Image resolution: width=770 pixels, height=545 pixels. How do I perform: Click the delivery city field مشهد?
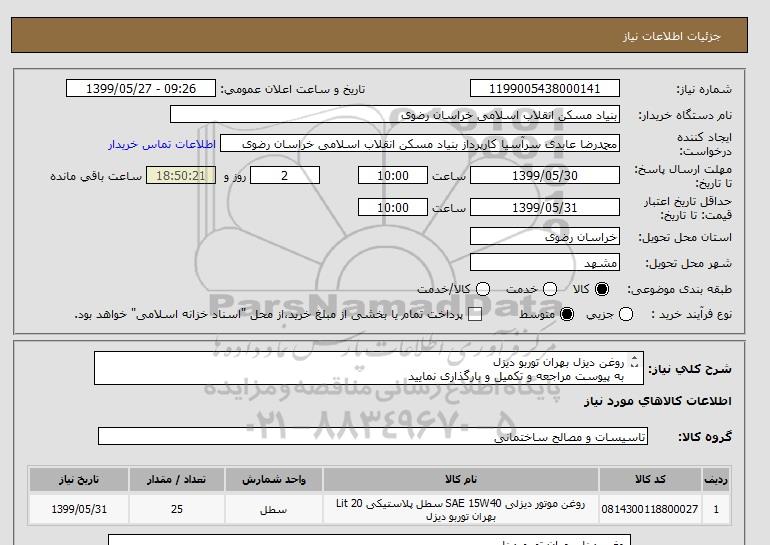tap(545, 263)
